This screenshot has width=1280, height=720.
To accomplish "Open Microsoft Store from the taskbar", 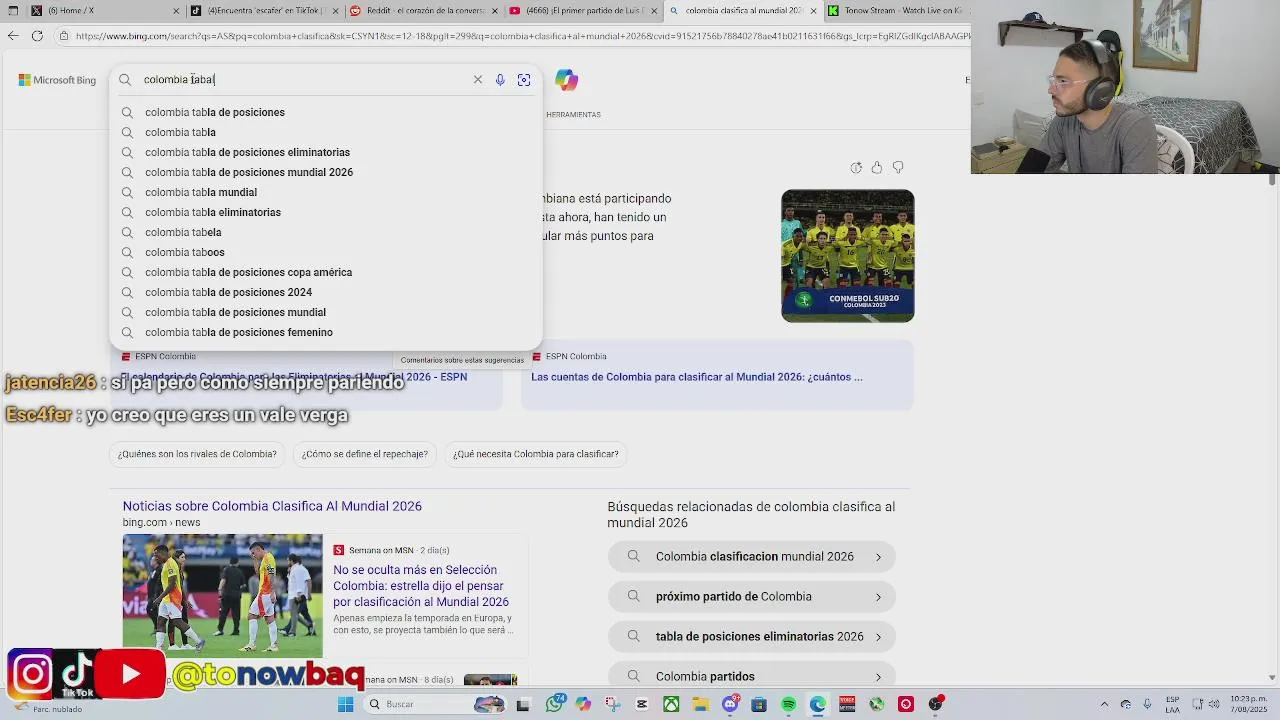I will click(x=759, y=704).
